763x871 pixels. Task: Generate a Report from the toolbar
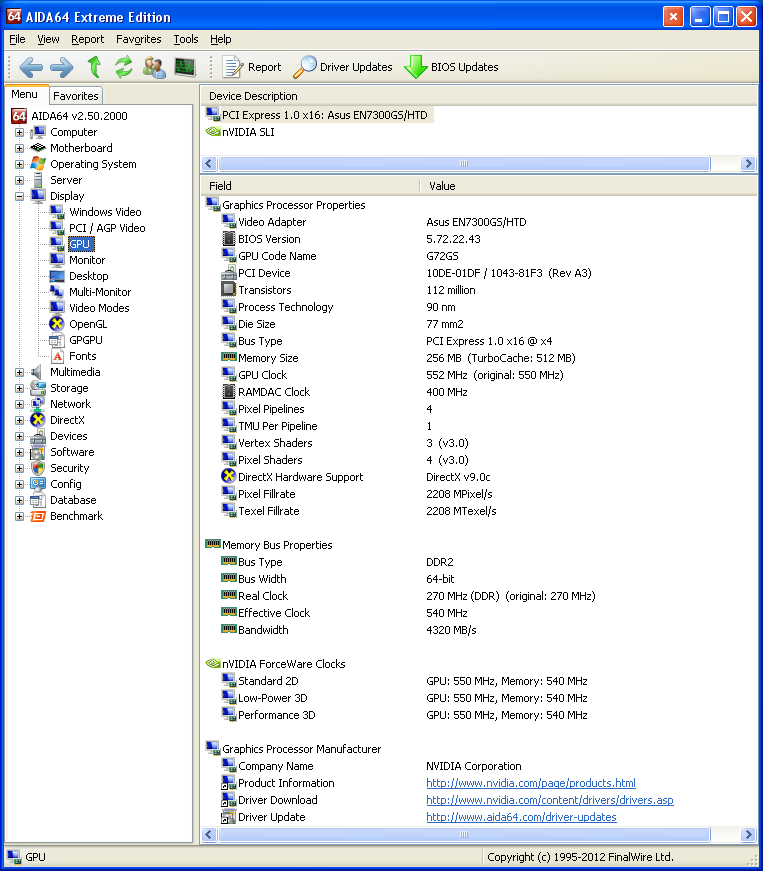pyautogui.click(x=252, y=67)
